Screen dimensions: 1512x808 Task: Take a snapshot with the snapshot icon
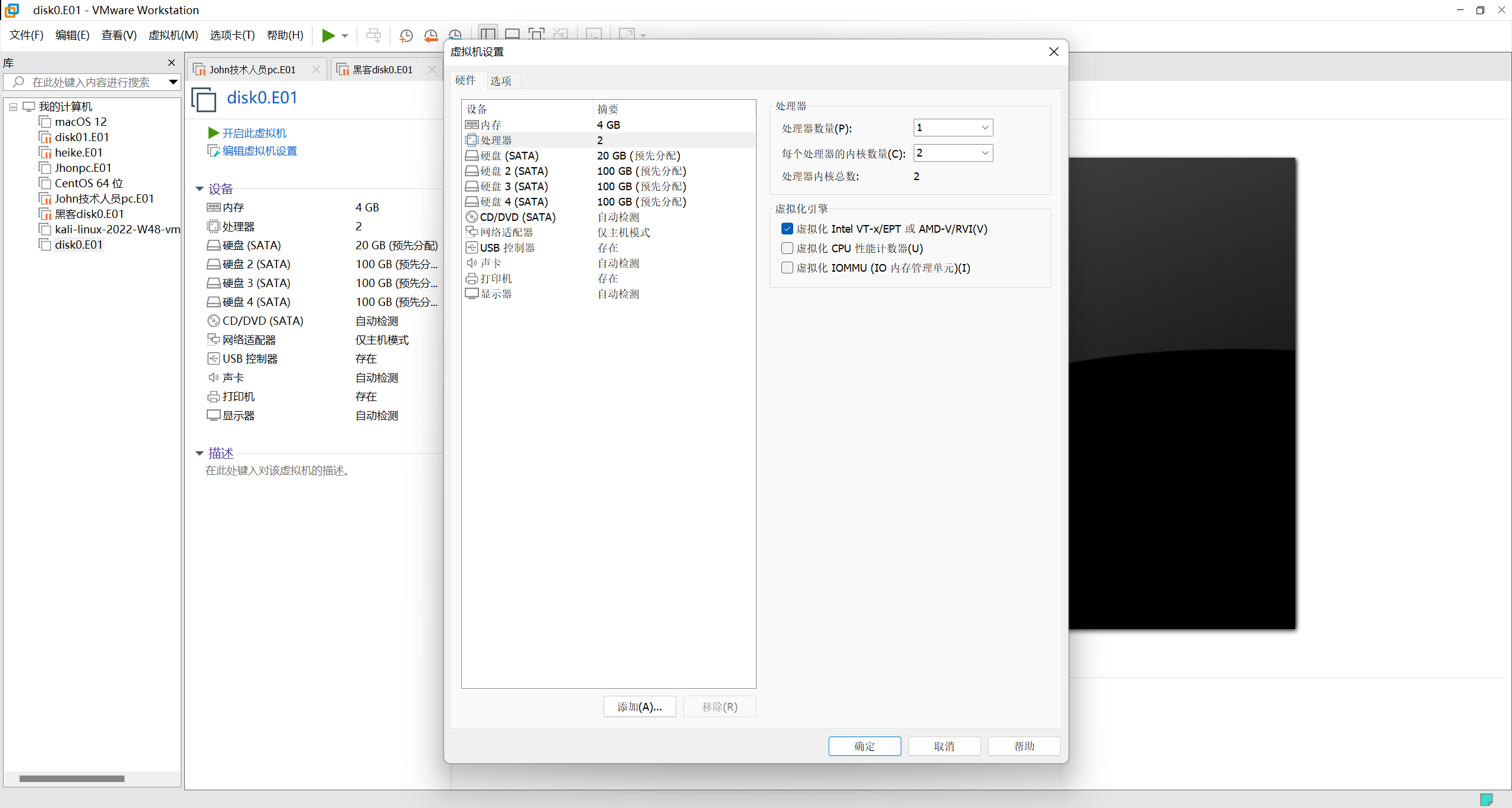coord(406,35)
